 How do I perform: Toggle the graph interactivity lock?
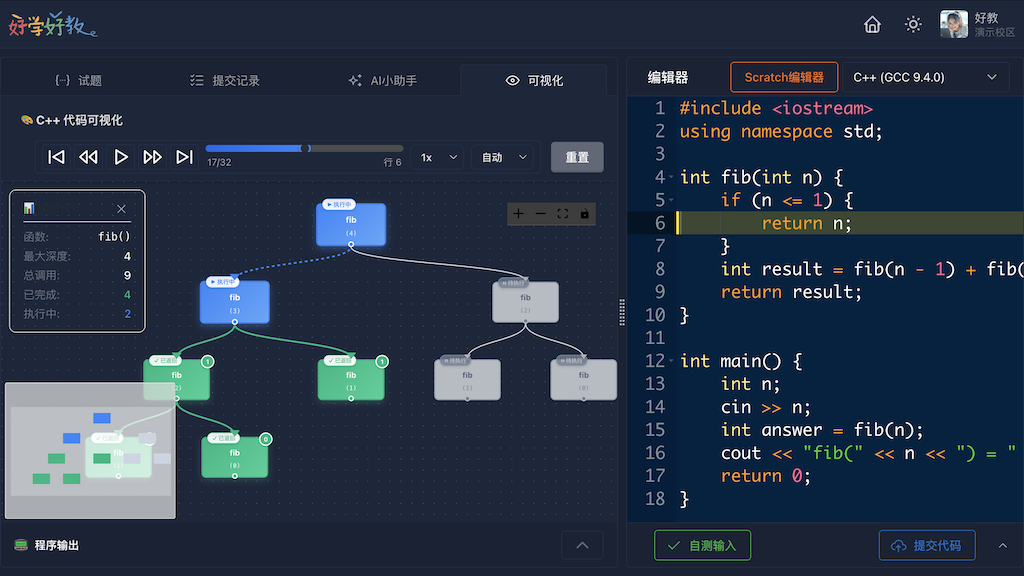(585, 214)
